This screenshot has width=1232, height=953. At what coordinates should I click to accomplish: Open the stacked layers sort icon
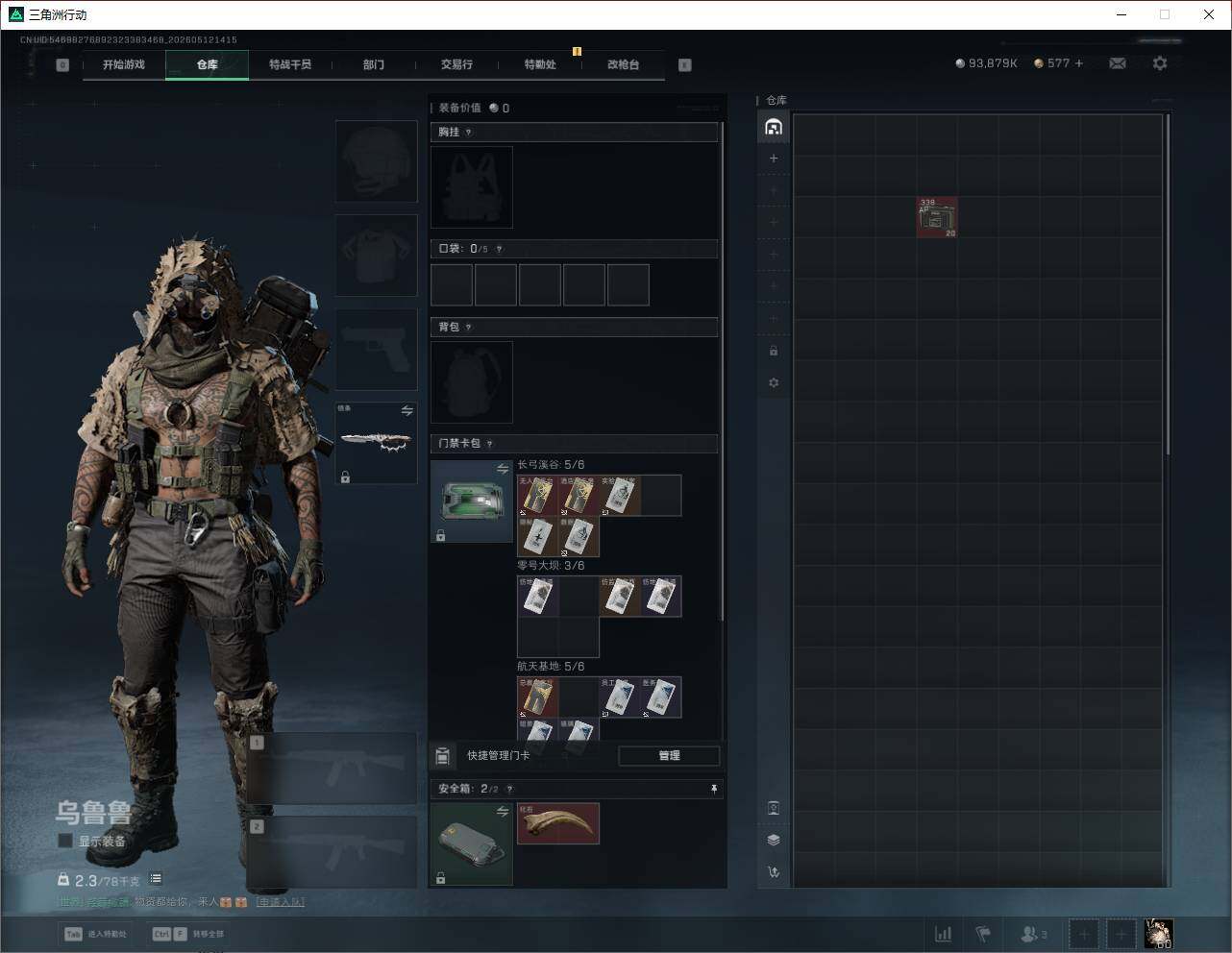[774, 840]
